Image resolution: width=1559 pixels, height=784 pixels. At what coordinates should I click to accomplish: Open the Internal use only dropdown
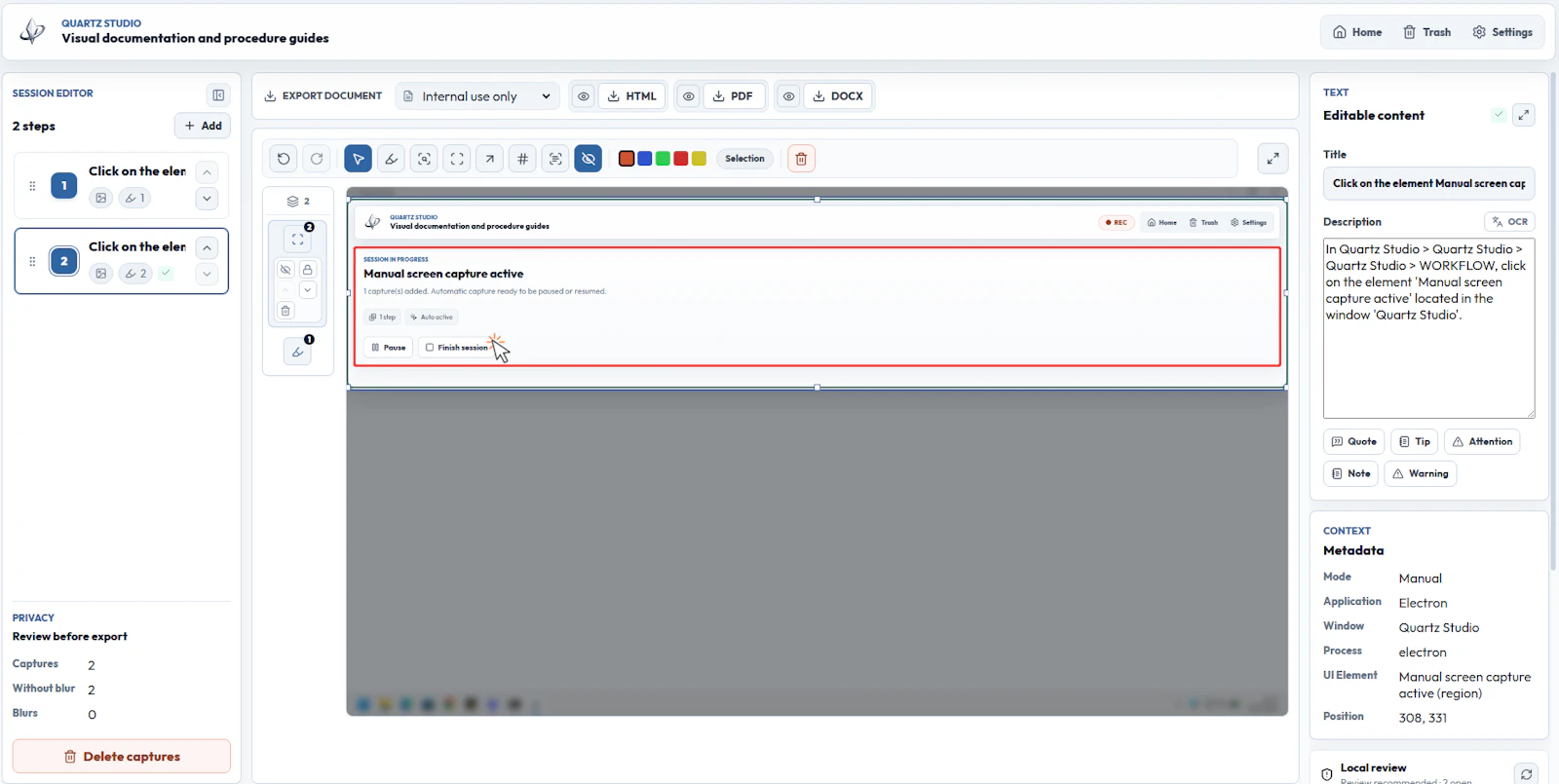(x=477, y=96)
